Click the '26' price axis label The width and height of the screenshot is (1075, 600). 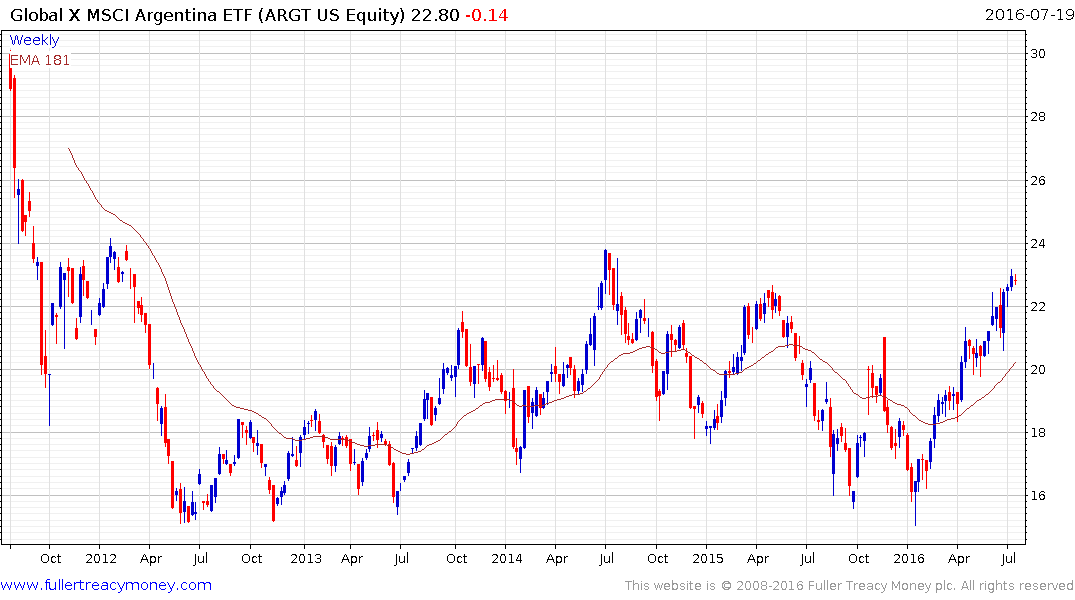click(1038, 180)
